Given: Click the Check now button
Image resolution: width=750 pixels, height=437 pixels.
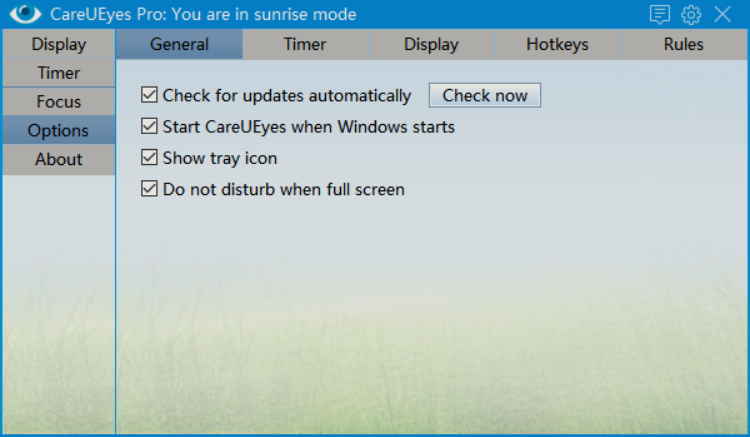Looking at the screenshot, I should point(485,95).
